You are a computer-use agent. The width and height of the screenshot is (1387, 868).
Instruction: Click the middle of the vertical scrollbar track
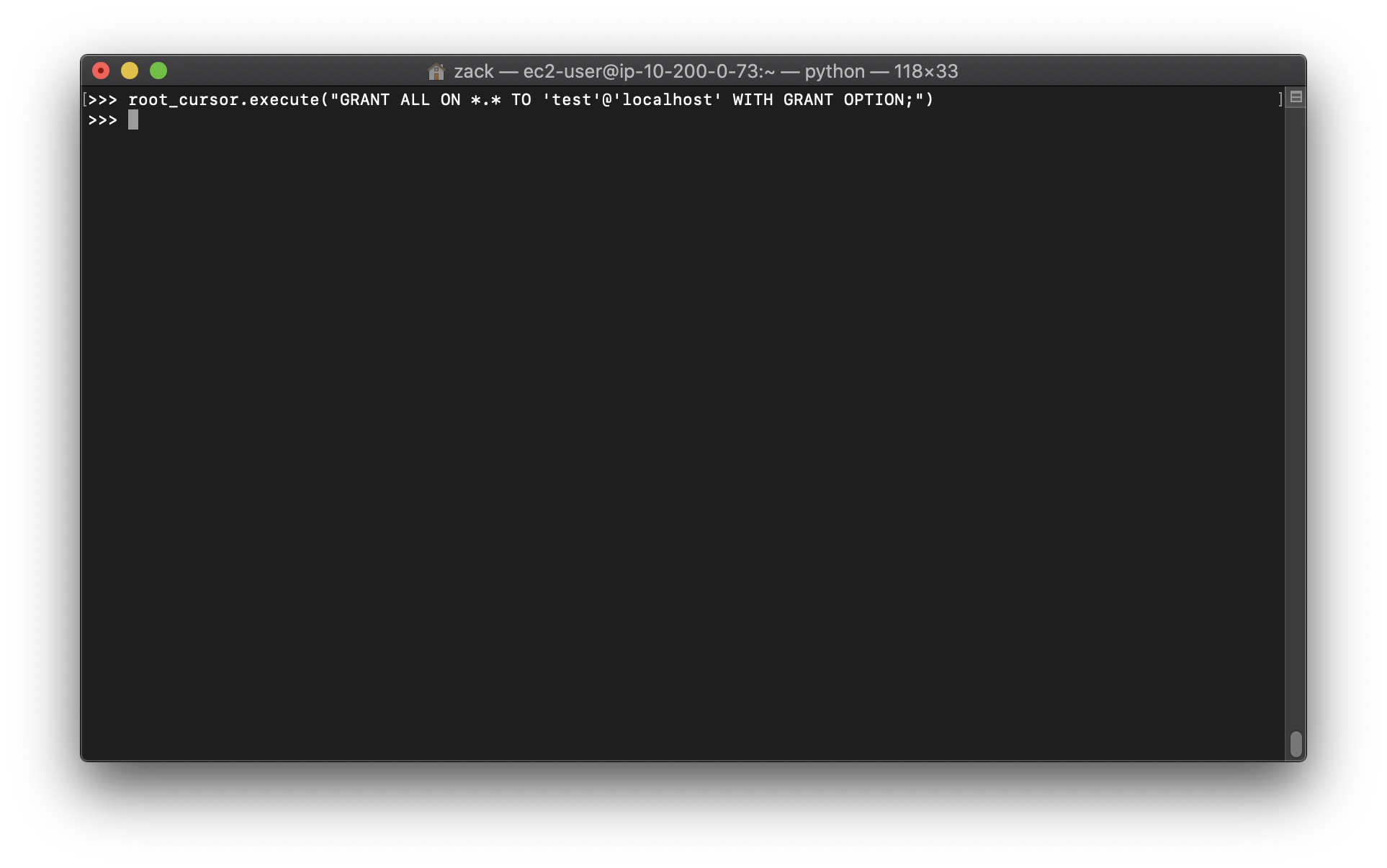(1296, 425)
